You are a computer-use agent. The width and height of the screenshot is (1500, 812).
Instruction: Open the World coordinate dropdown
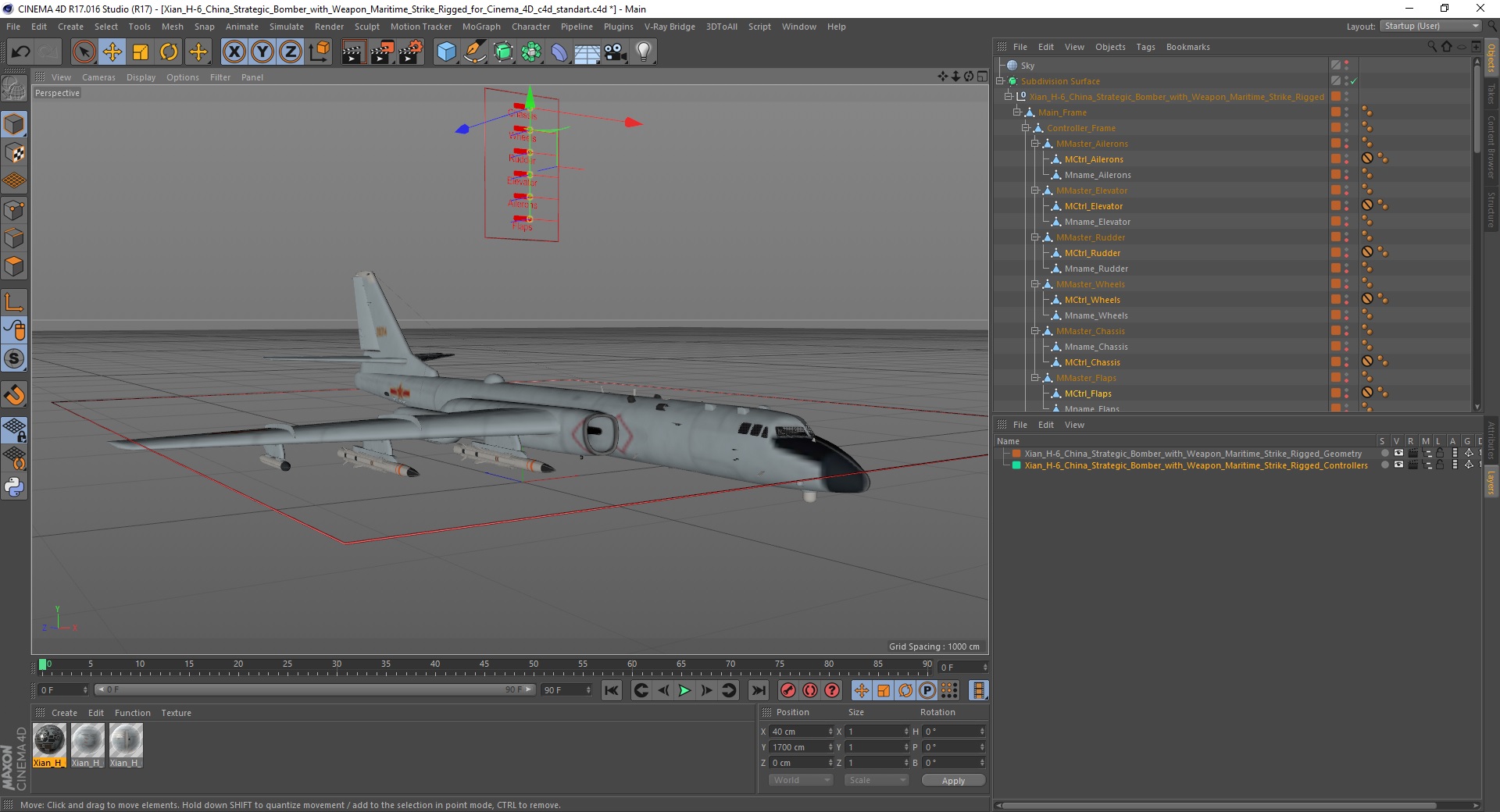tap(801, 780)
